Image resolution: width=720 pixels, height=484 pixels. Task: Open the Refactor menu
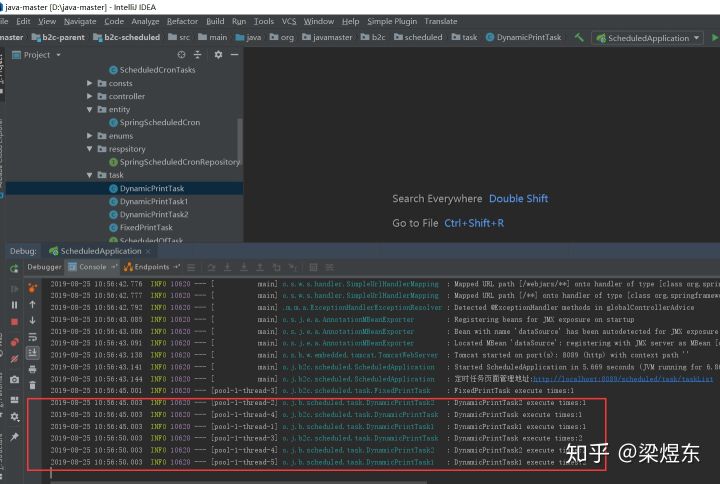point(182,21)
